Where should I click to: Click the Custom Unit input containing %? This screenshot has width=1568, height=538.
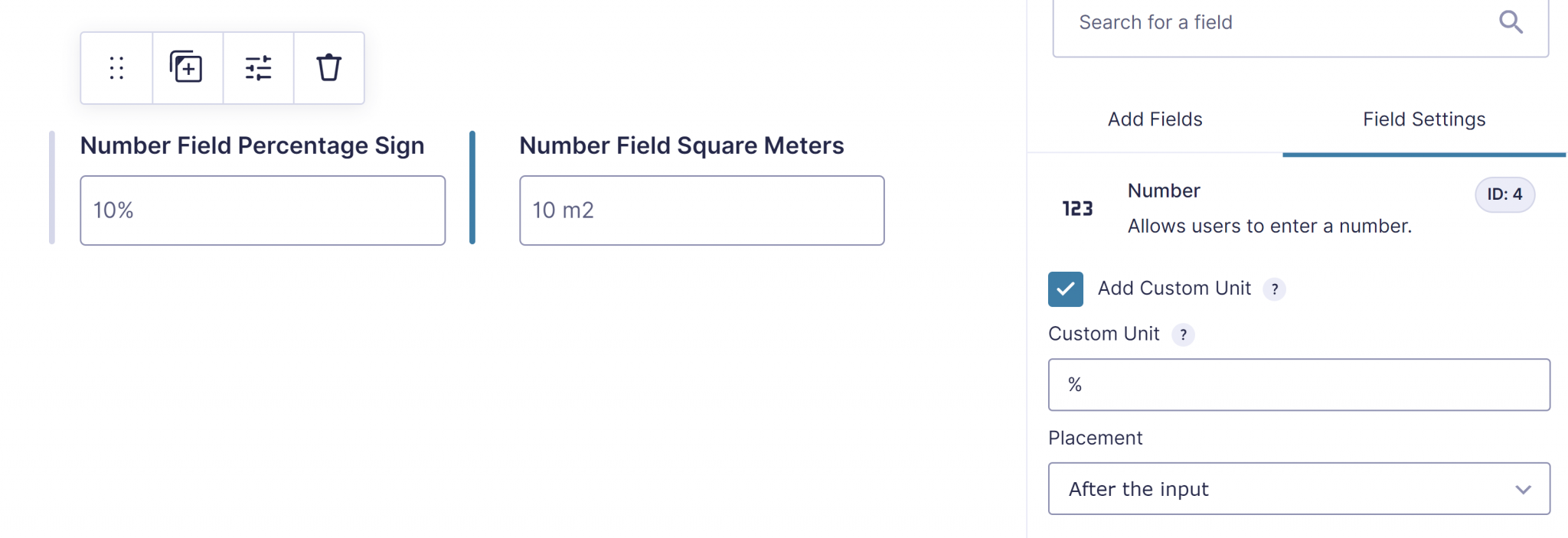tap(1298, 385)
